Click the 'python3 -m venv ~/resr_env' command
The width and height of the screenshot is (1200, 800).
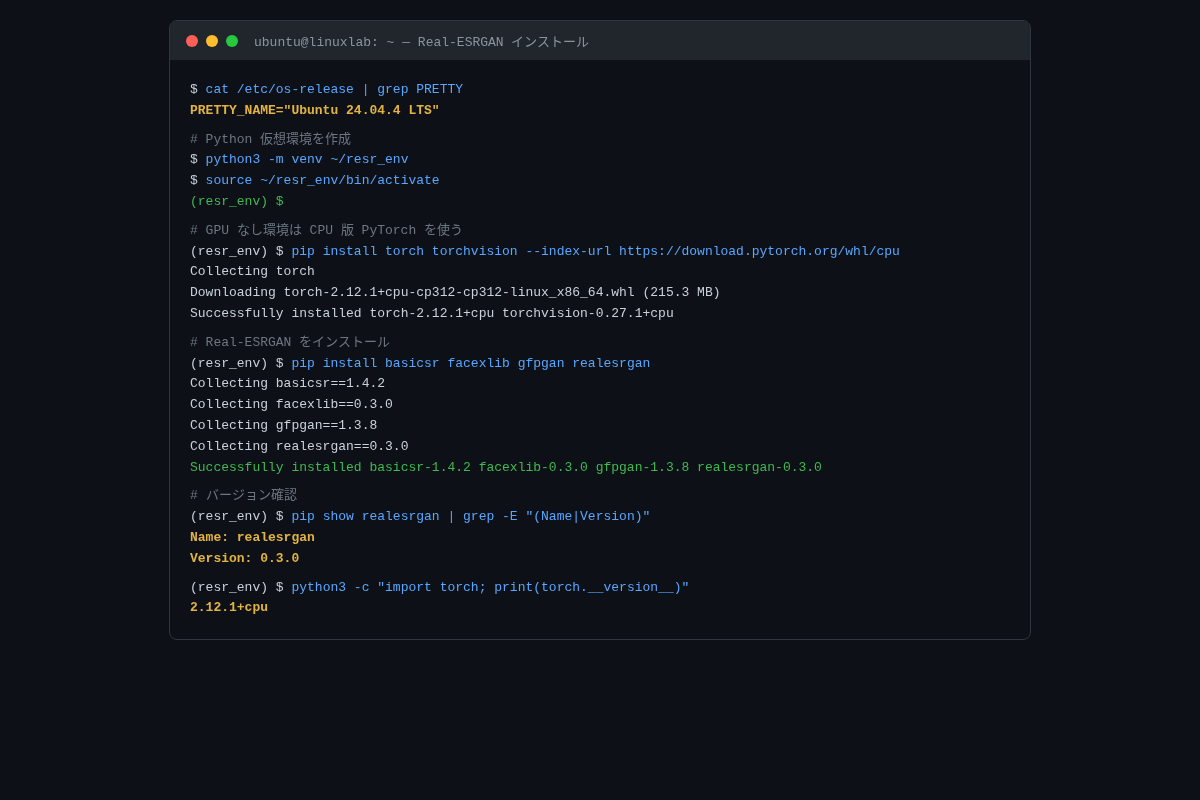(307, 160)
